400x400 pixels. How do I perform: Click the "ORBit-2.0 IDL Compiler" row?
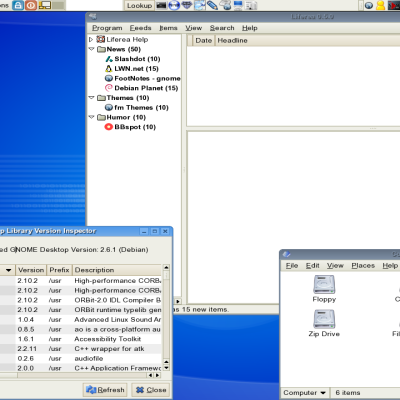tap(81, 300)
